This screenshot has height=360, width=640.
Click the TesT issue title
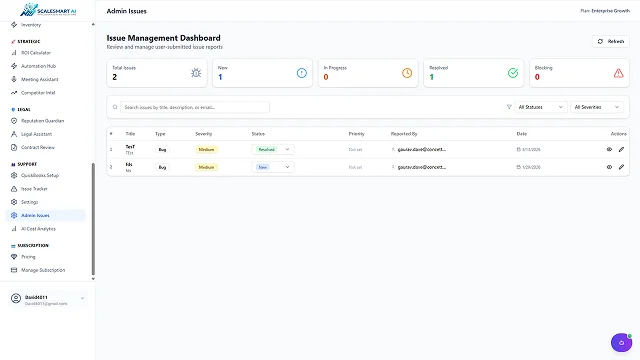point(130,147)
